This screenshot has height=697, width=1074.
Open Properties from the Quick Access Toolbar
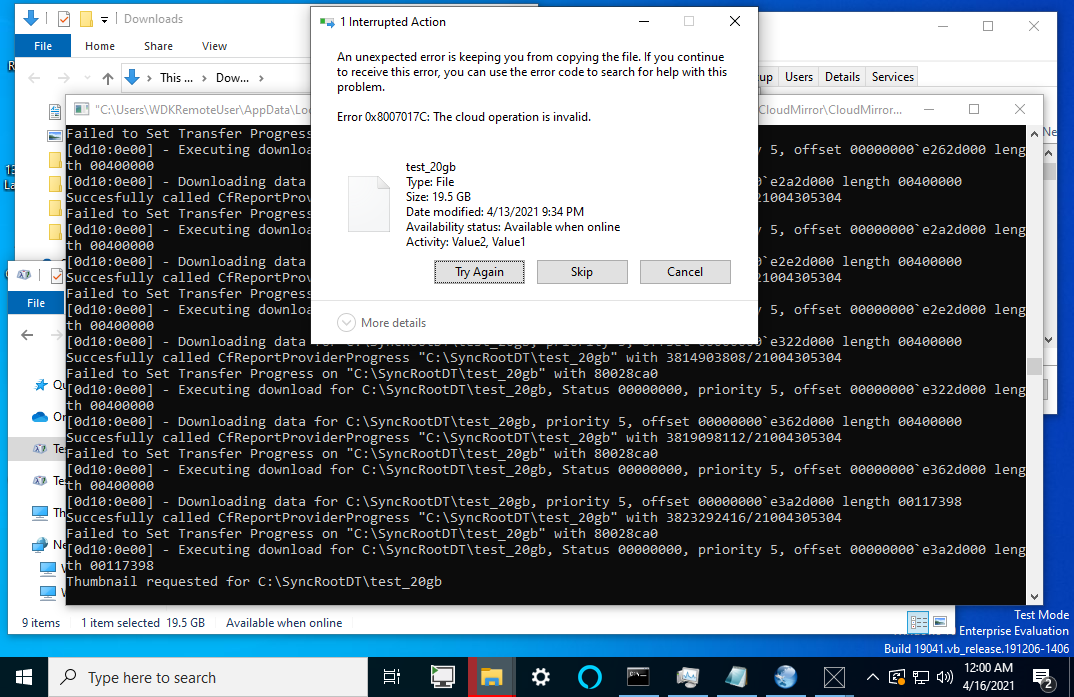[x=62, y=17]
